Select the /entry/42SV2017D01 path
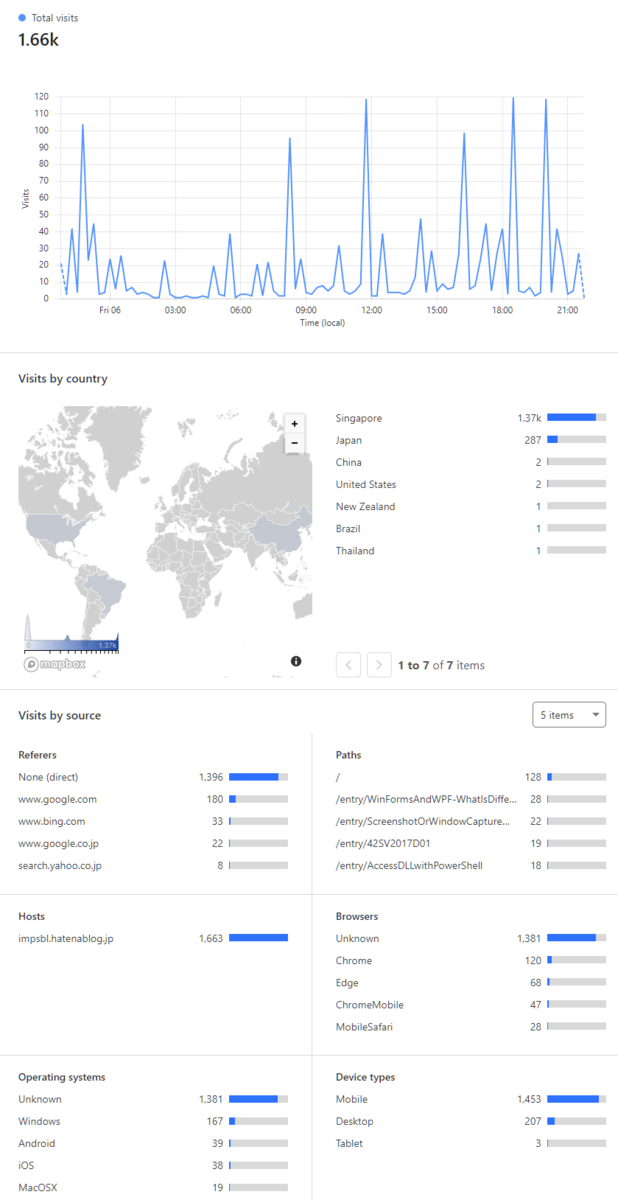This screenshot has height=1200, width=618. point(383,843)
